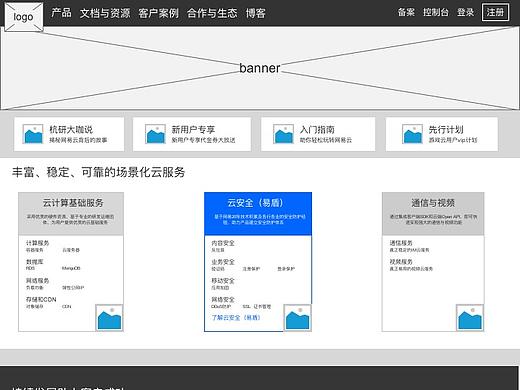Open the 了解云安全（易盾） link
This screenshot has height=390, width=520.
[x=236, y=317]
